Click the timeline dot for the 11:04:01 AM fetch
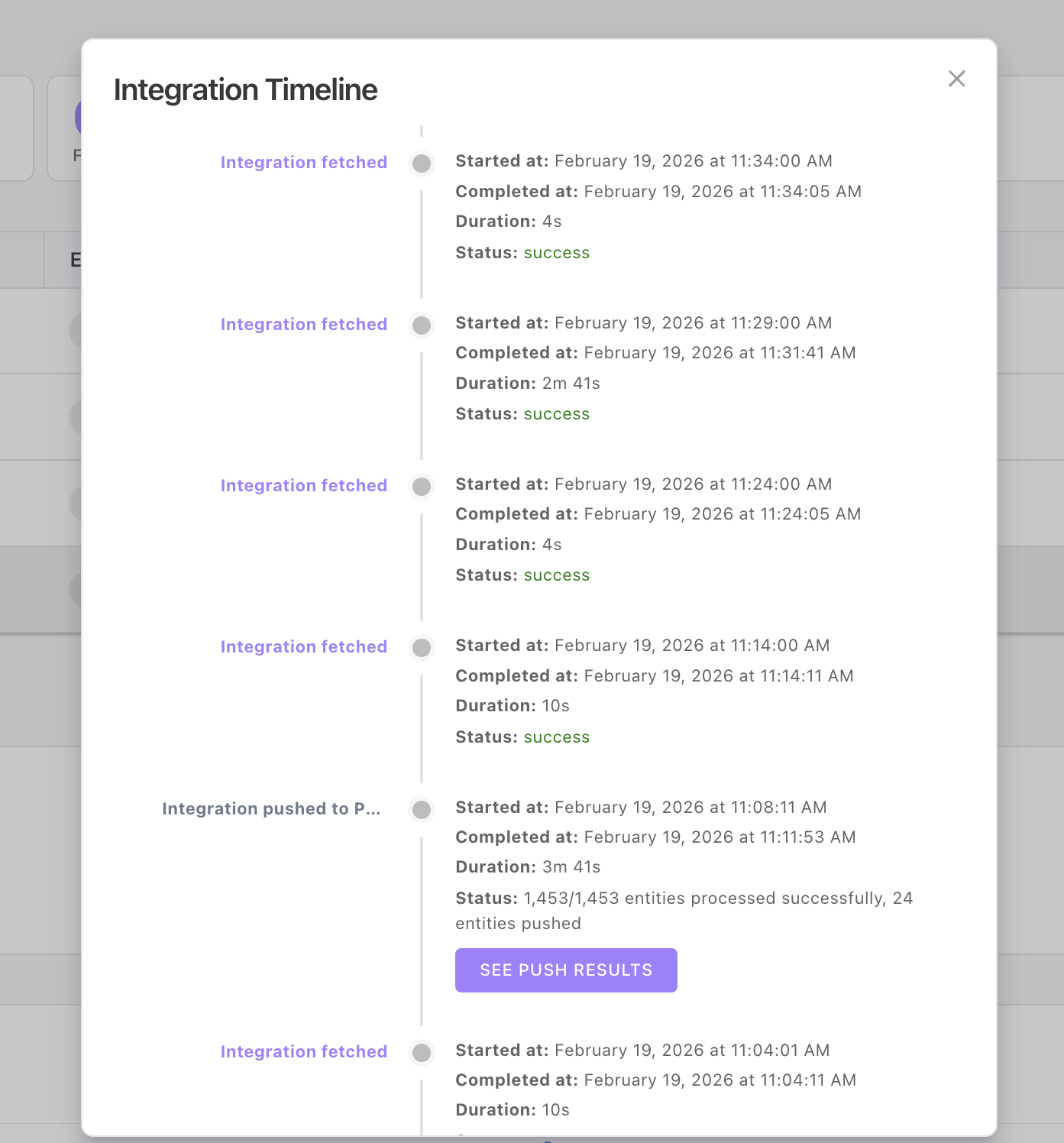Viewport: 1064px width, 1143px height. point(422,1053)
